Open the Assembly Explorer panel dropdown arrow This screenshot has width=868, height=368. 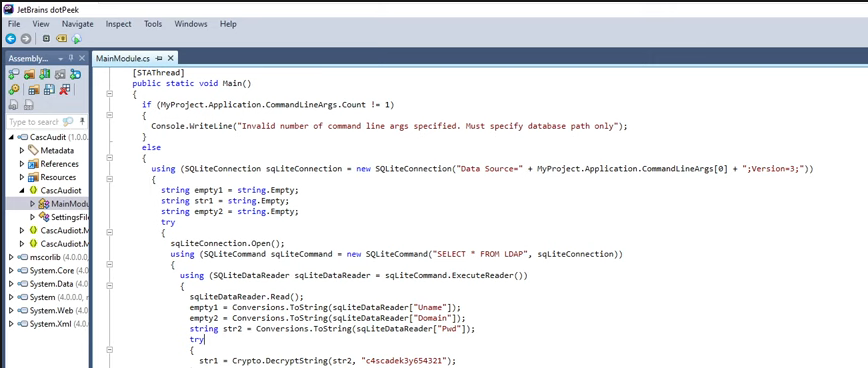[60, 59]
